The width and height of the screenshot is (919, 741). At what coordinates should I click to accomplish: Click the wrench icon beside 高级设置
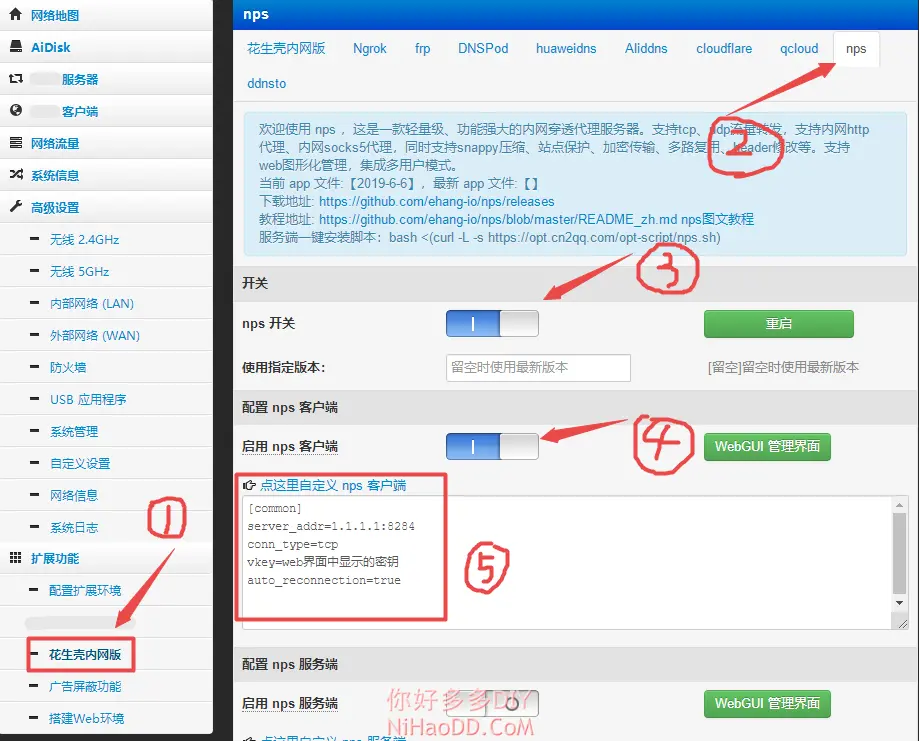click(16, 206)
